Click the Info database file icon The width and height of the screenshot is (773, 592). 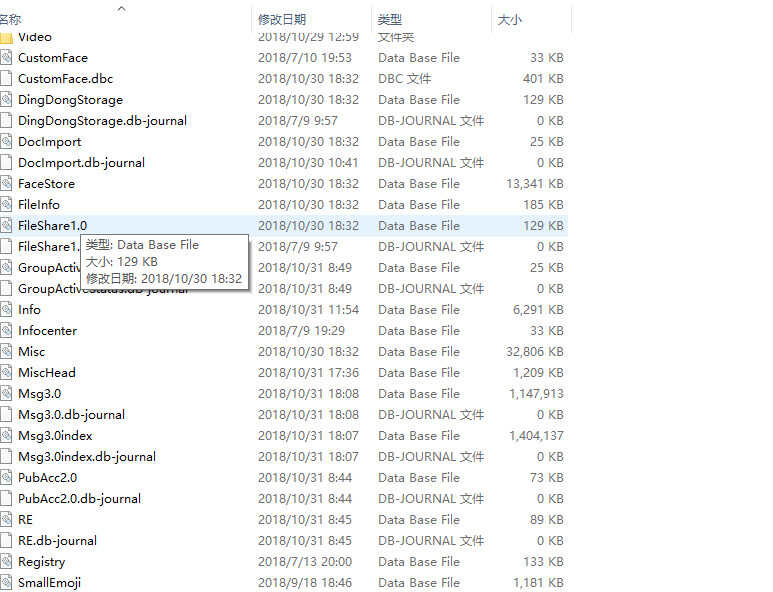(x=6, y=310)
